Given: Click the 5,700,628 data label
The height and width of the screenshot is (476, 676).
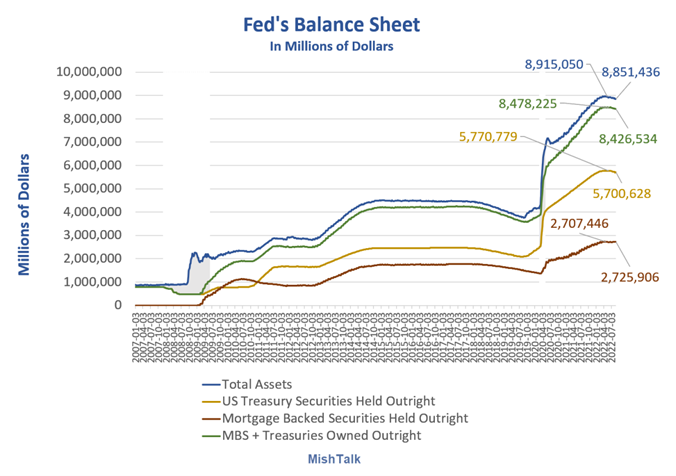Looking at the screenshot, I should point(622,194).
